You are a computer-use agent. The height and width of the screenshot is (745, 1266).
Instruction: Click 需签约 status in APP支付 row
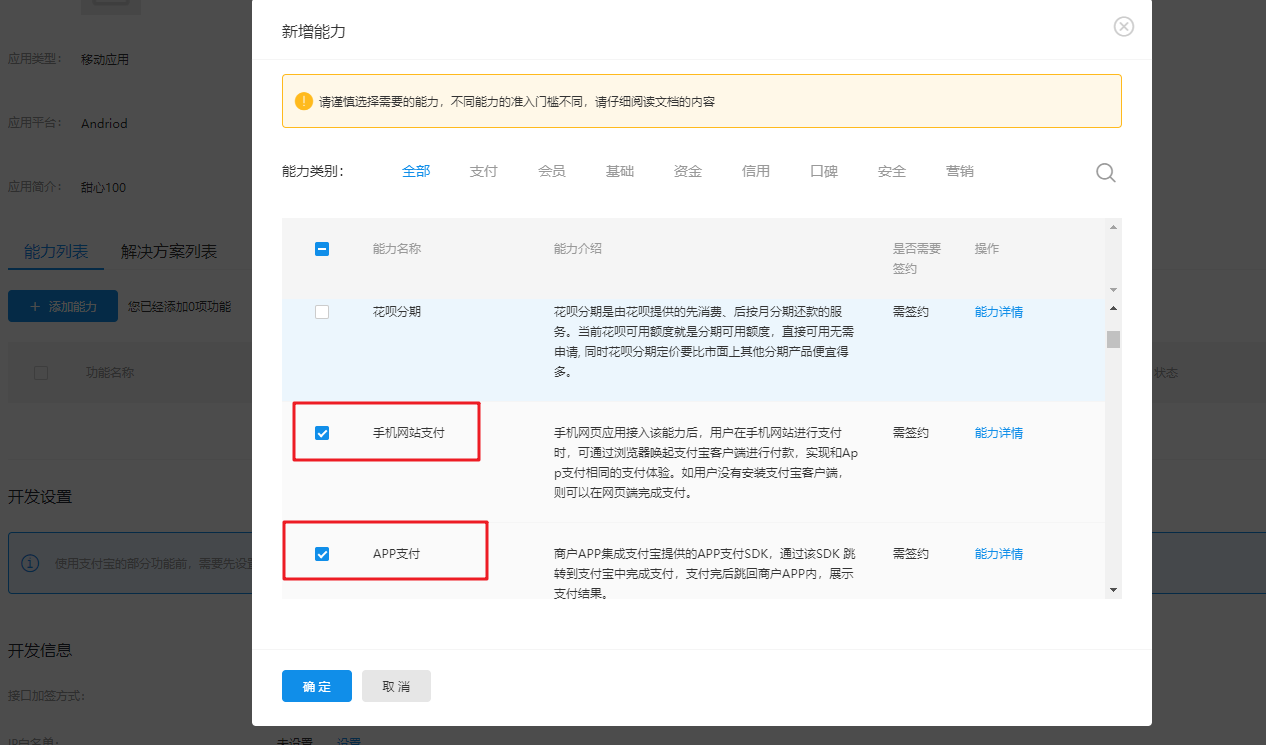[x=911, y=554]
